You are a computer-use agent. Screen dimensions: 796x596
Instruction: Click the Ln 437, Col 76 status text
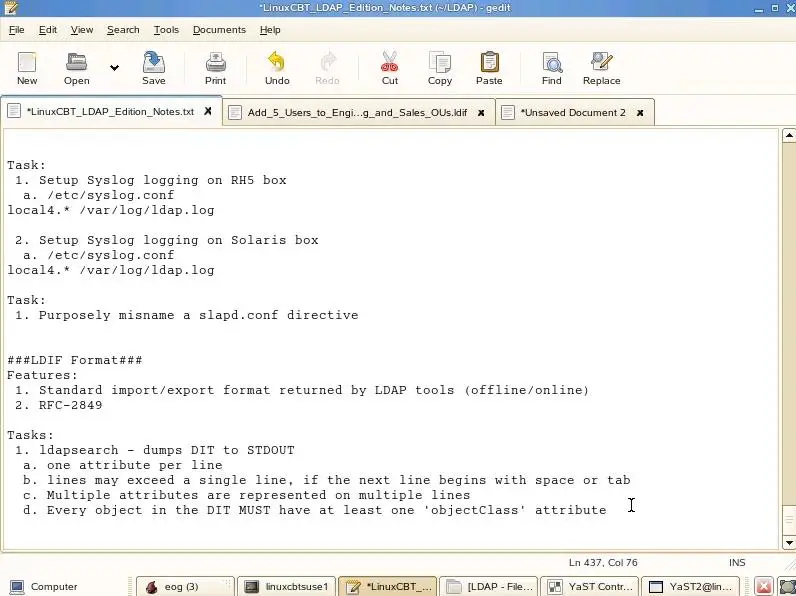[603, 562]
